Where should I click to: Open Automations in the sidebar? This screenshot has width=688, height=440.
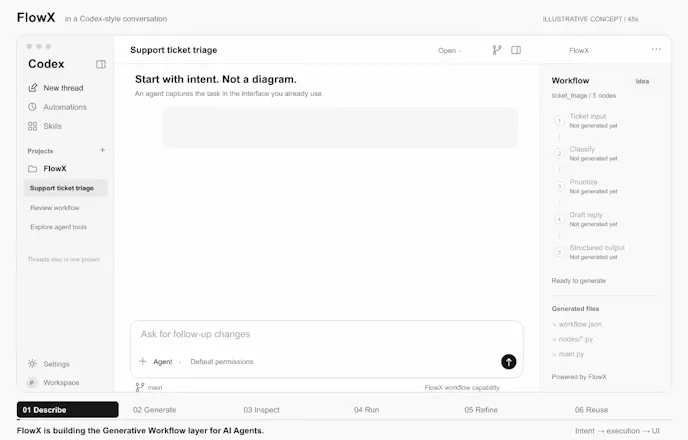[x=65, y=107]
